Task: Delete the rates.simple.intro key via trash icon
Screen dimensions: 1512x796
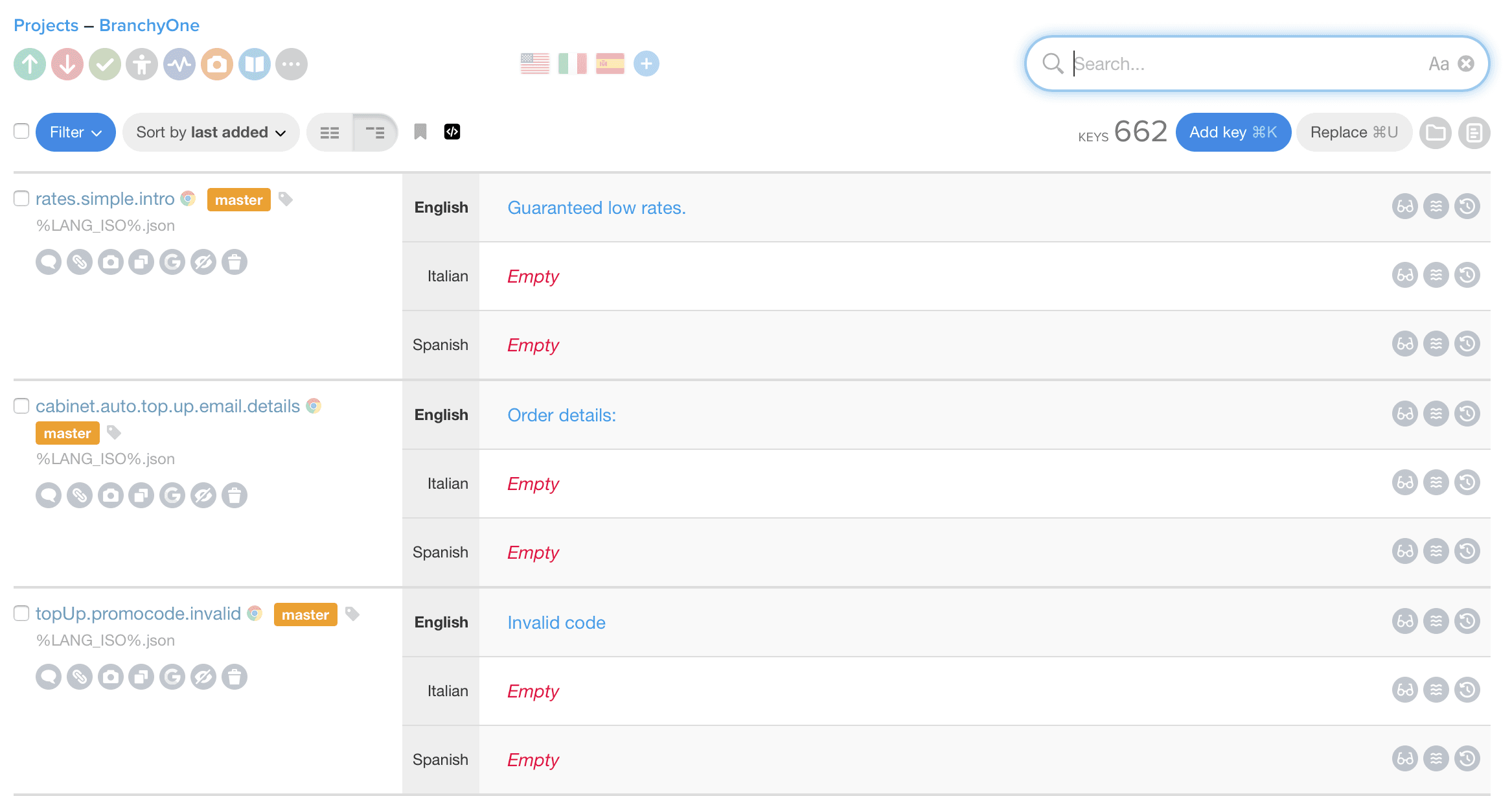Action: pyautogui.click(x=235, y=262)
